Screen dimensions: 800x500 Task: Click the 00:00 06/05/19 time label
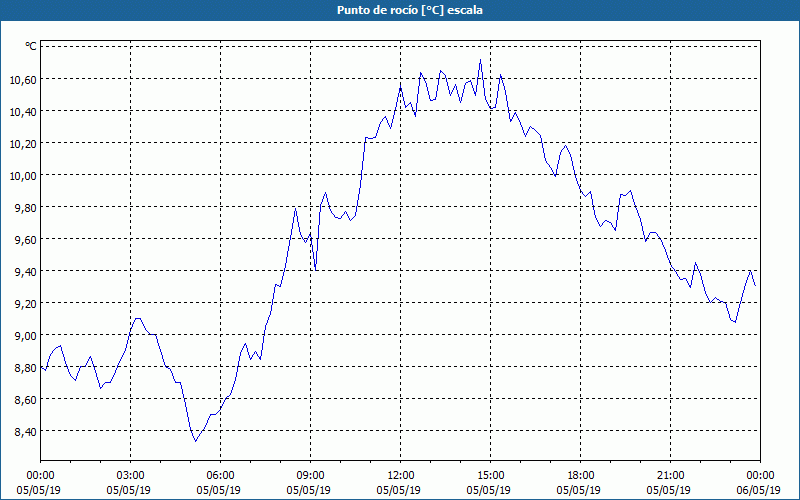pyautogui.click(x=759, y=483)
